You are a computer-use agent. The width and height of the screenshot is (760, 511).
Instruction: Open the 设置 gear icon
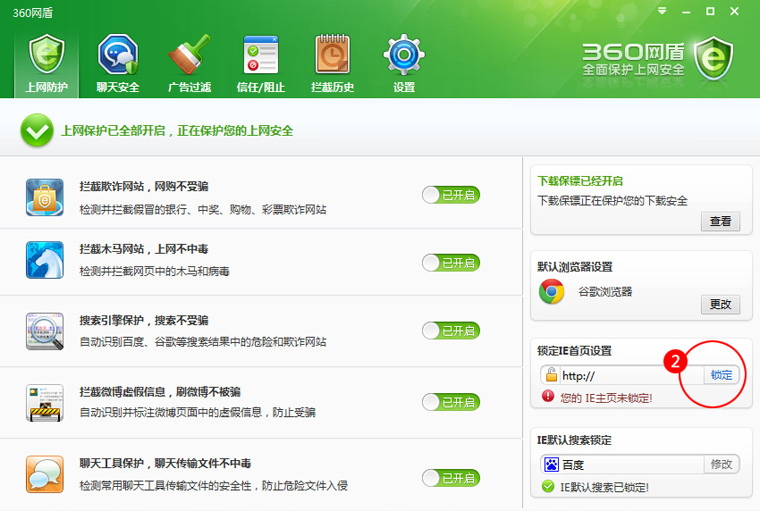[x=403, y=63]
